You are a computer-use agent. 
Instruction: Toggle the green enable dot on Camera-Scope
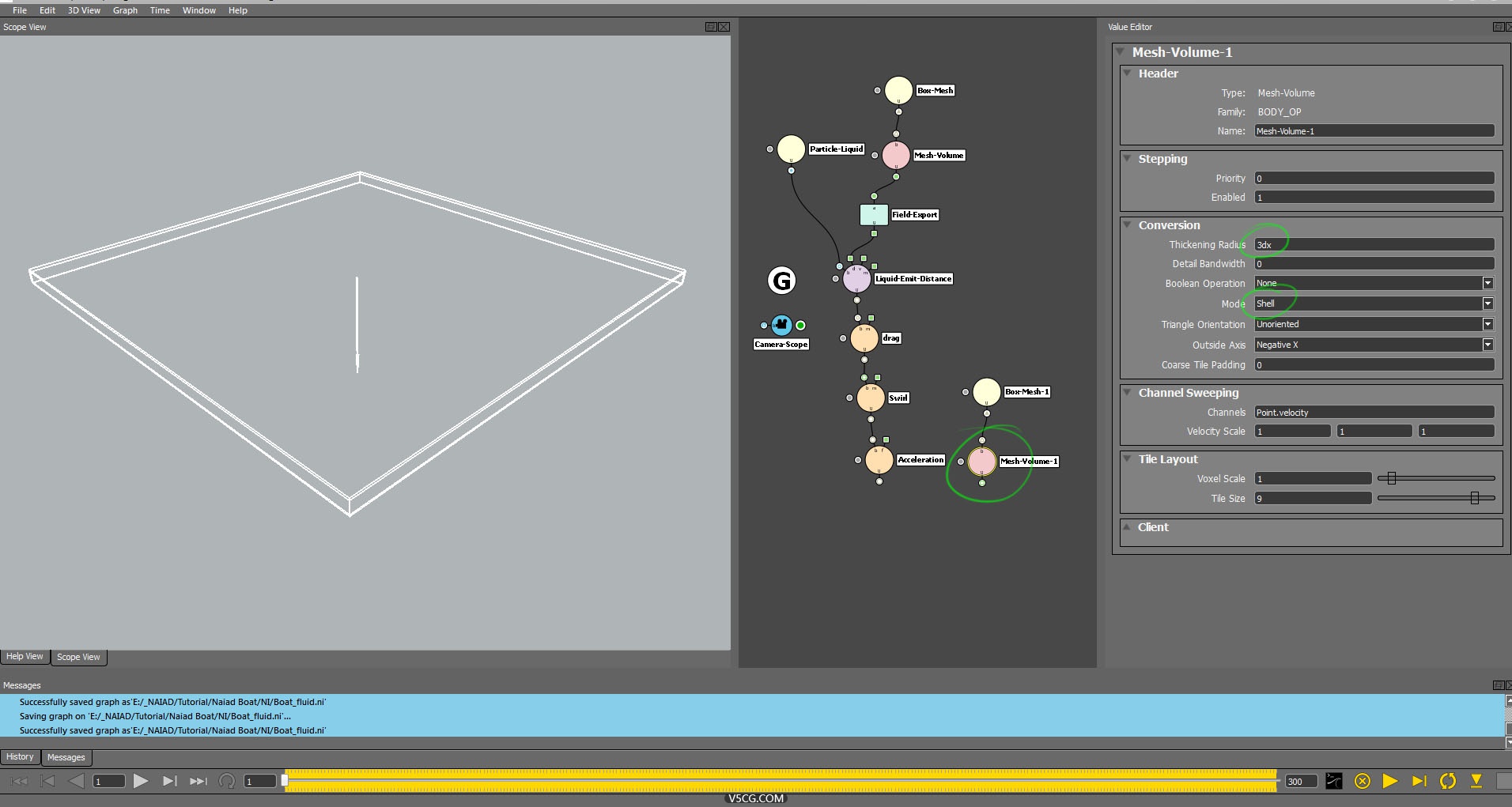tap(800, 325)
